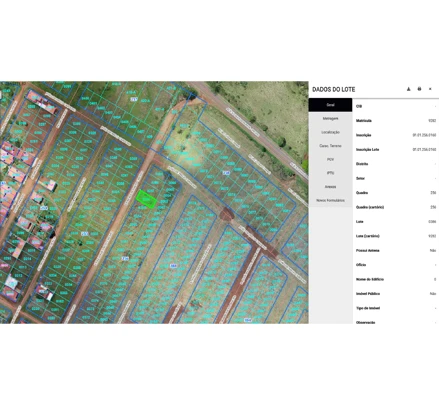Click the Setor field row
Image resolution: width=439 pixels, height=405 pixels.
tap(396, 178)
